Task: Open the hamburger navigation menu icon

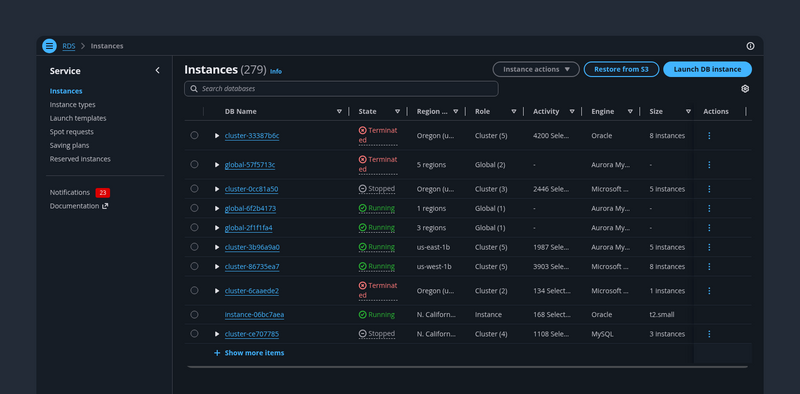Action: point(49,46)
